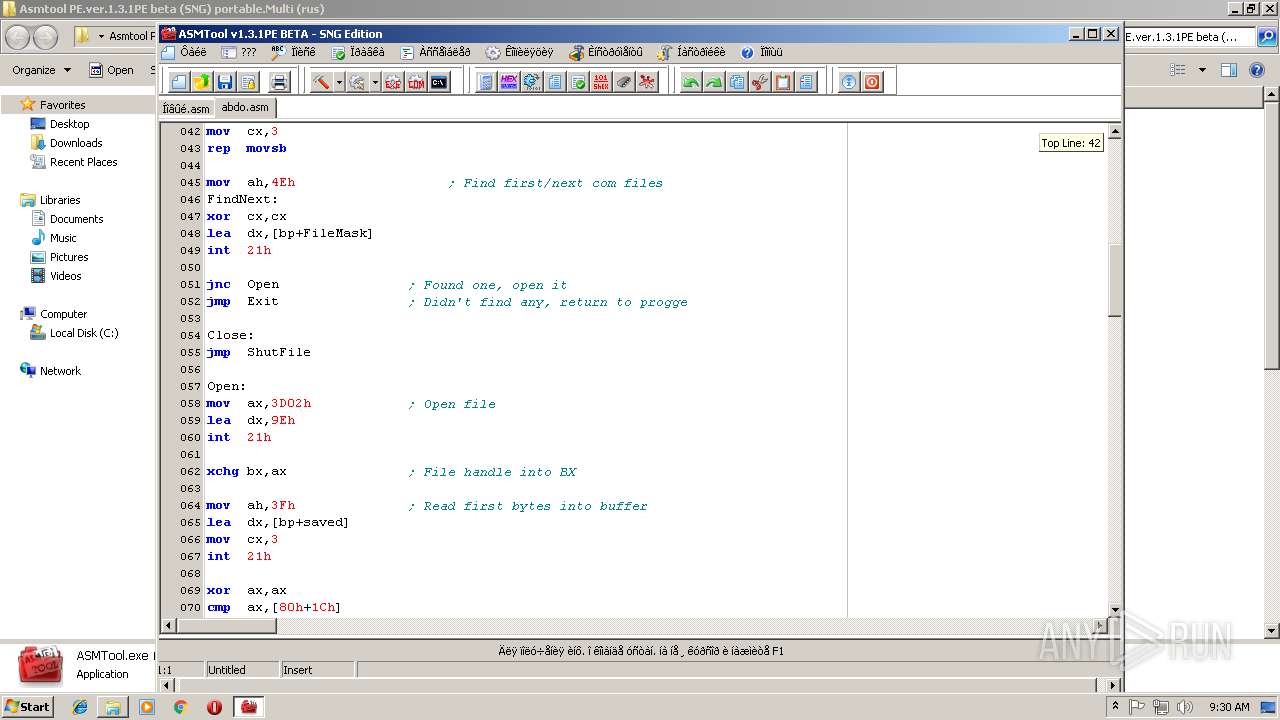This screenshot has width=1280, height=720.
Task: Undo with the green left arrow icon
Action: click(x=691, y=82)
